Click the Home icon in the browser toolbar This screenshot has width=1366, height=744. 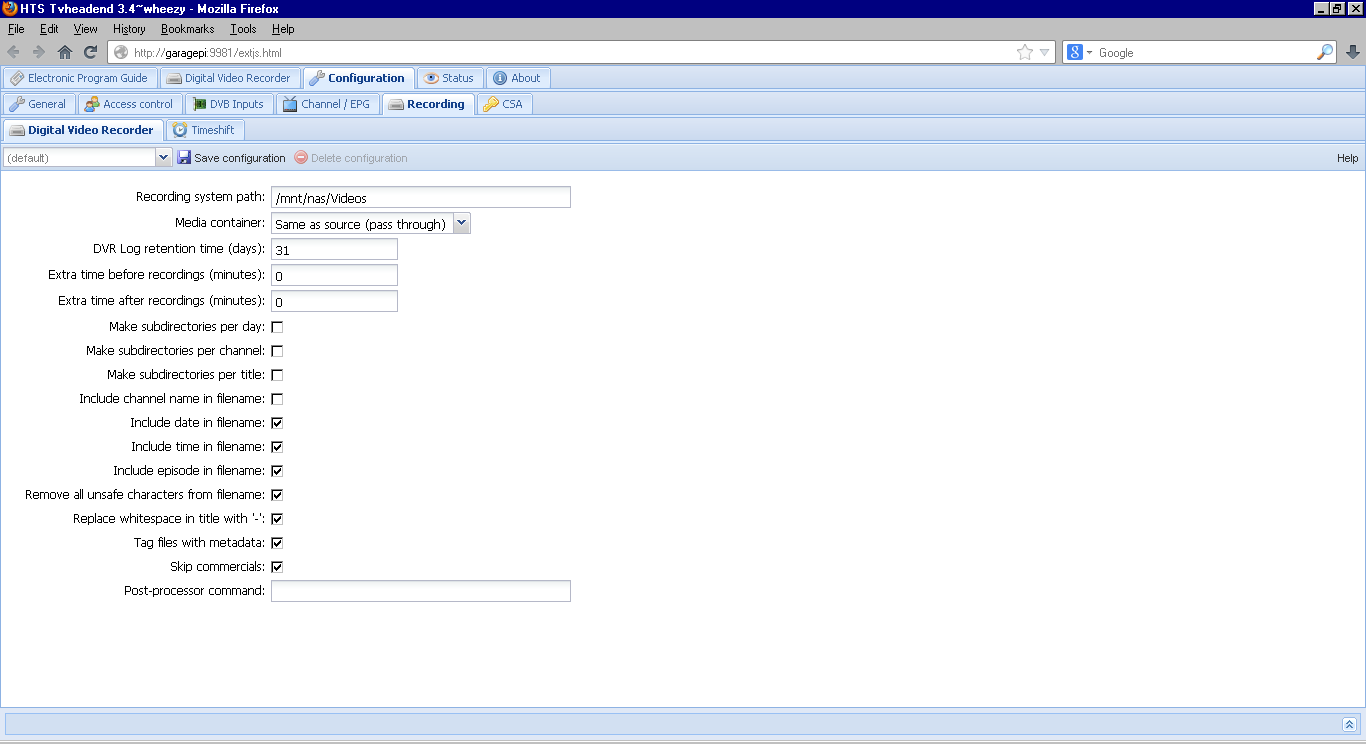66,52
